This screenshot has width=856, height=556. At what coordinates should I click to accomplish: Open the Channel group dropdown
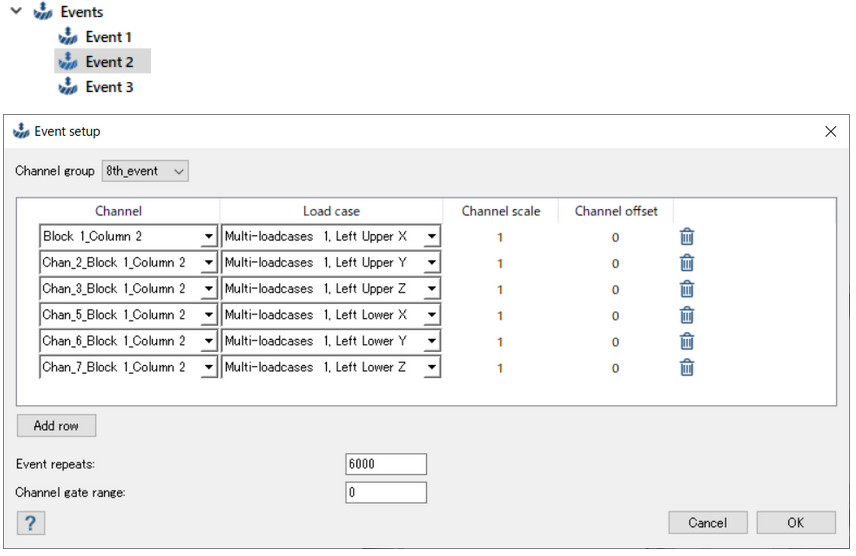[145, 171]
